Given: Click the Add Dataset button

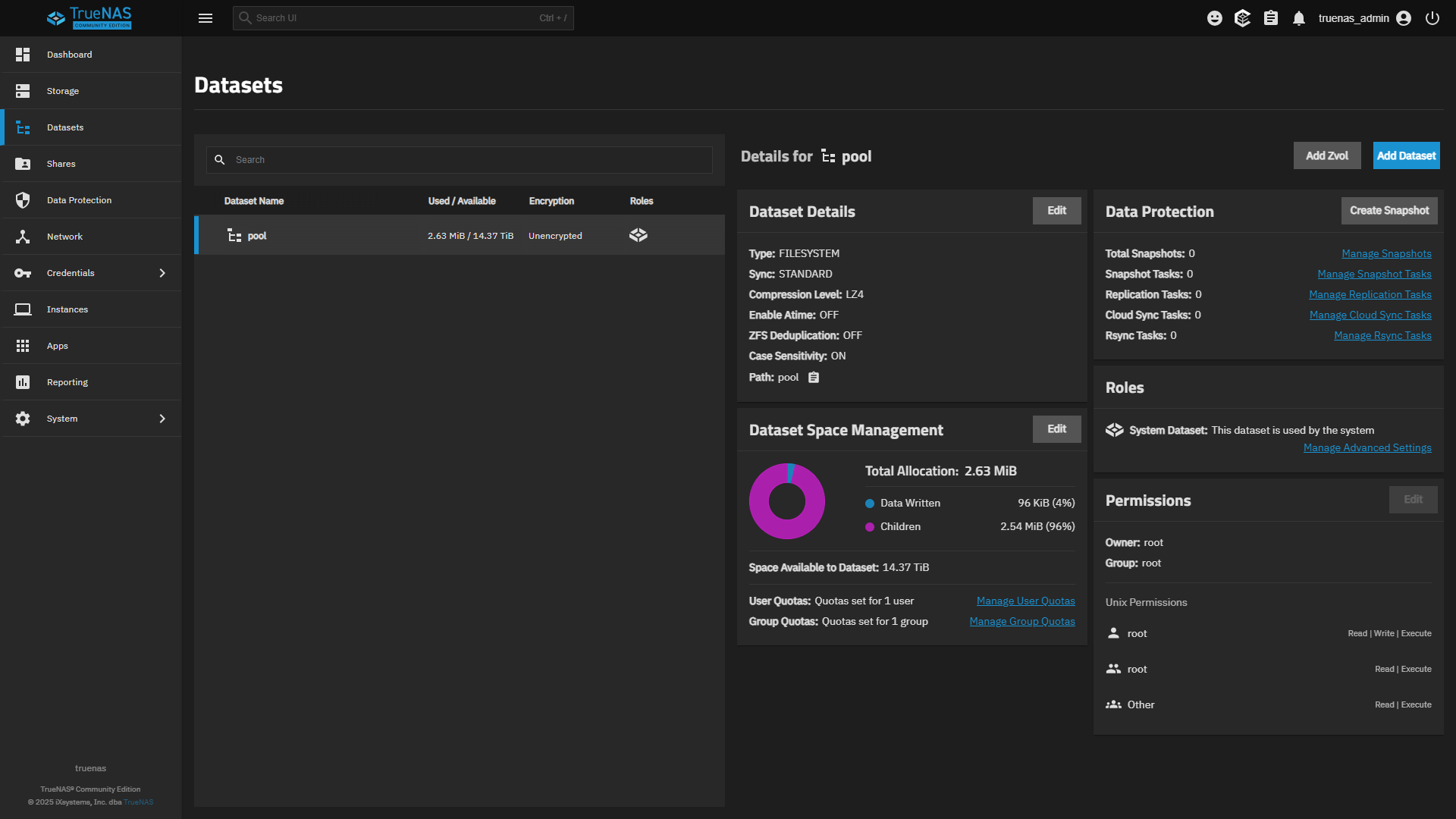Looking at the screenshot, I should click(x=1406, y=155).
